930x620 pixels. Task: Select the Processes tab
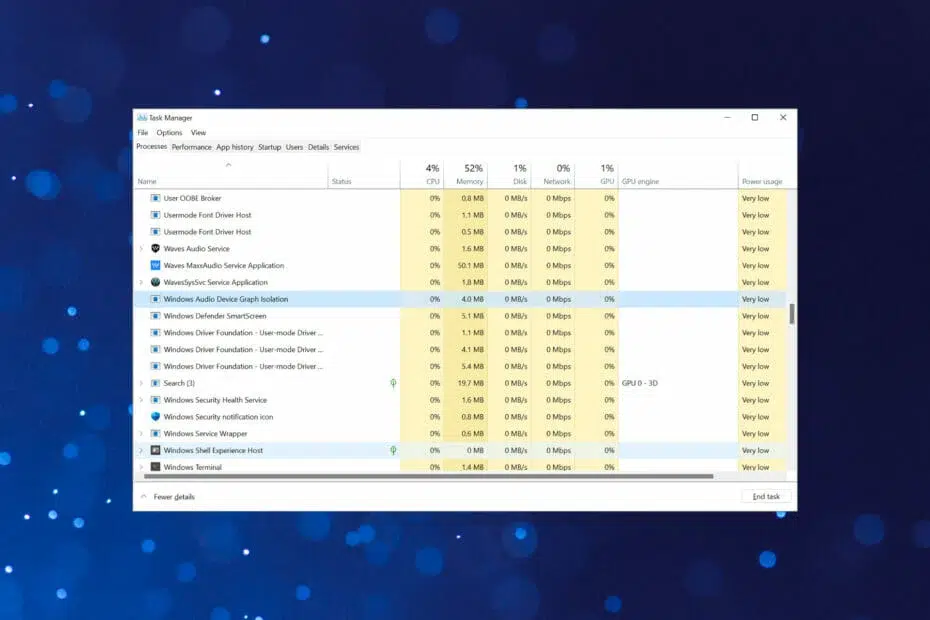tap(152, 147)
